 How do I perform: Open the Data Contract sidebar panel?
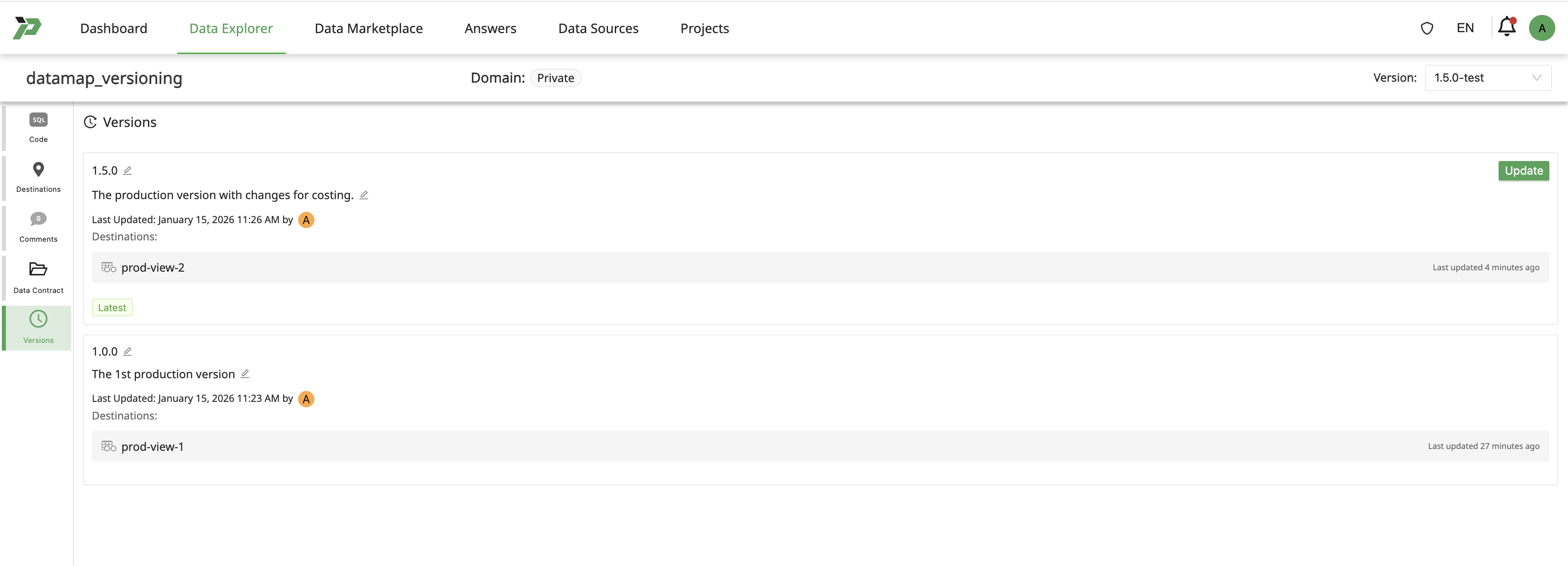click(38, 278)
